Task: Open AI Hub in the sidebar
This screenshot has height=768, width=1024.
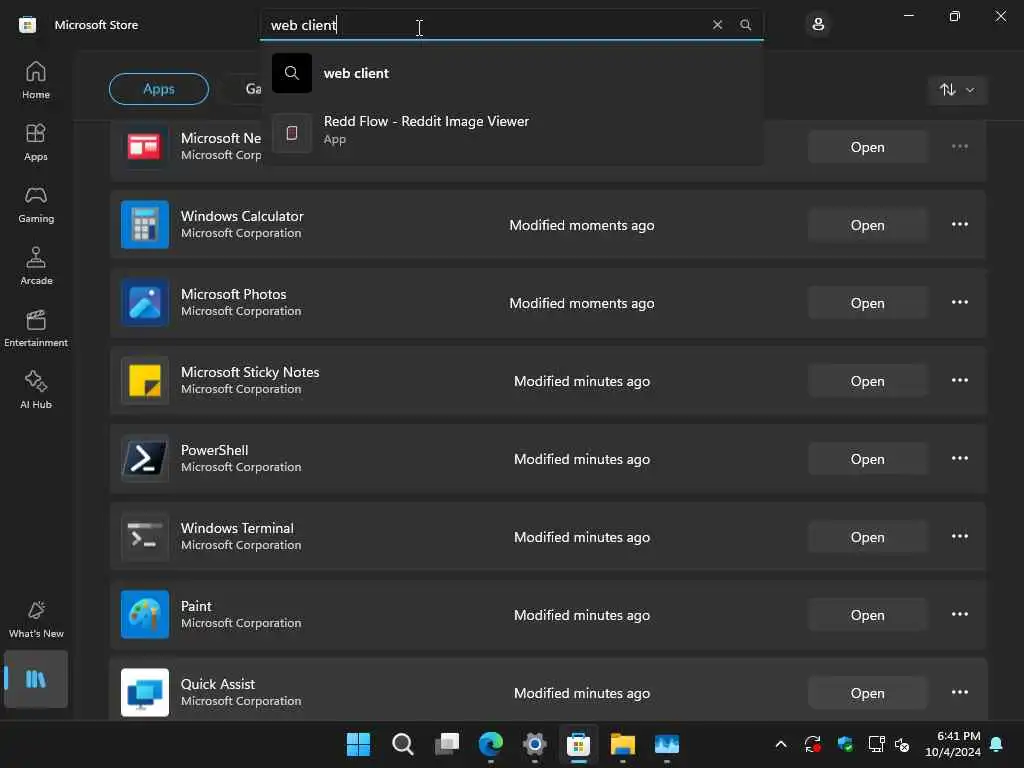Action: click(36, 391)
